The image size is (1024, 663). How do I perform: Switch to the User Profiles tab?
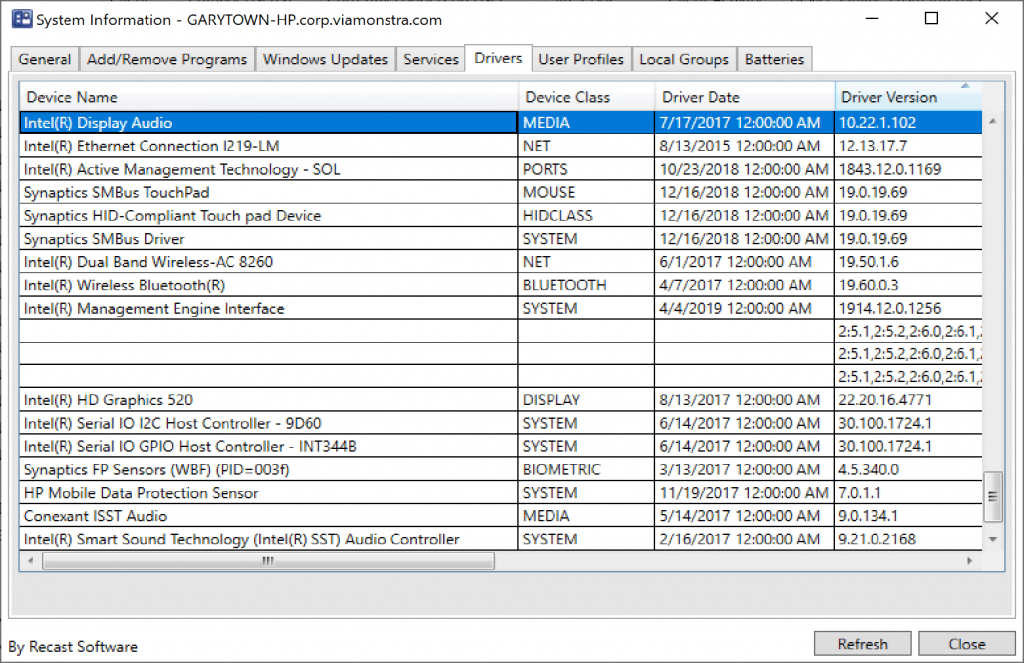(581, 58)
